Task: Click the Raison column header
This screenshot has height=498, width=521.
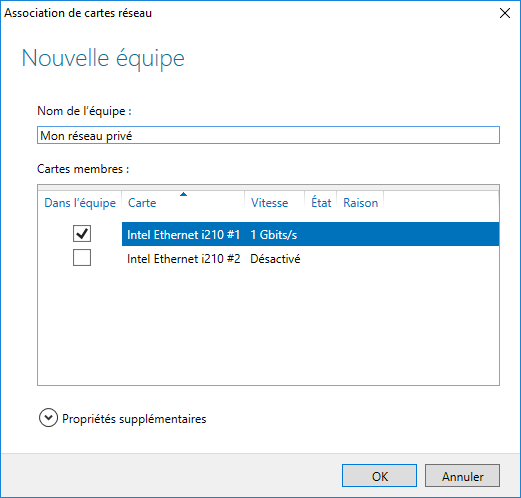Action: coord(360,203)
